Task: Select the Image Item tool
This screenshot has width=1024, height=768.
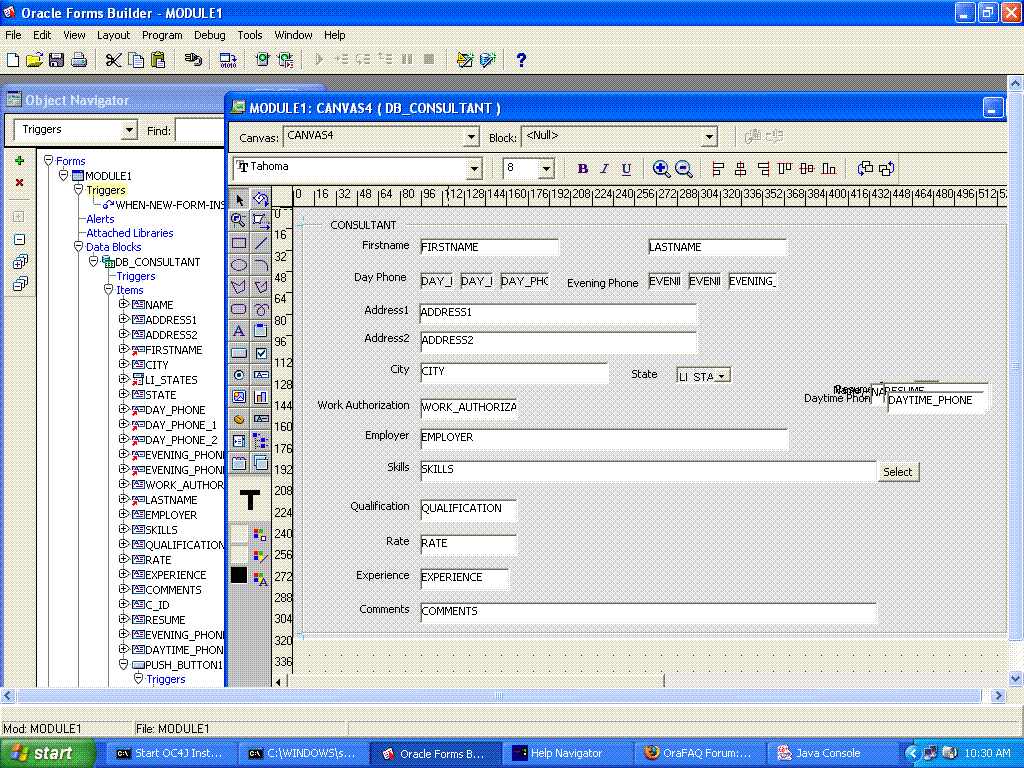Action: (x=239, y=396)
